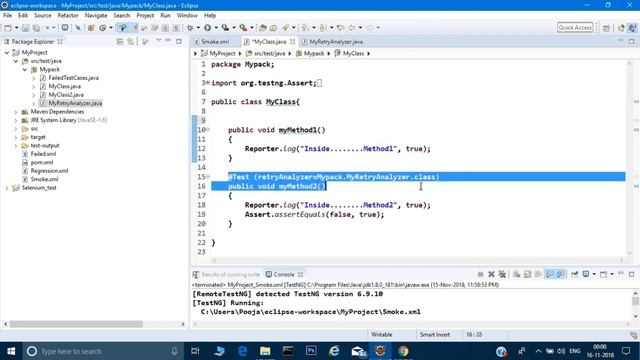Open dropdown arrow next to Run button
This screenshot has height=360, width=640.
point(216,28)
